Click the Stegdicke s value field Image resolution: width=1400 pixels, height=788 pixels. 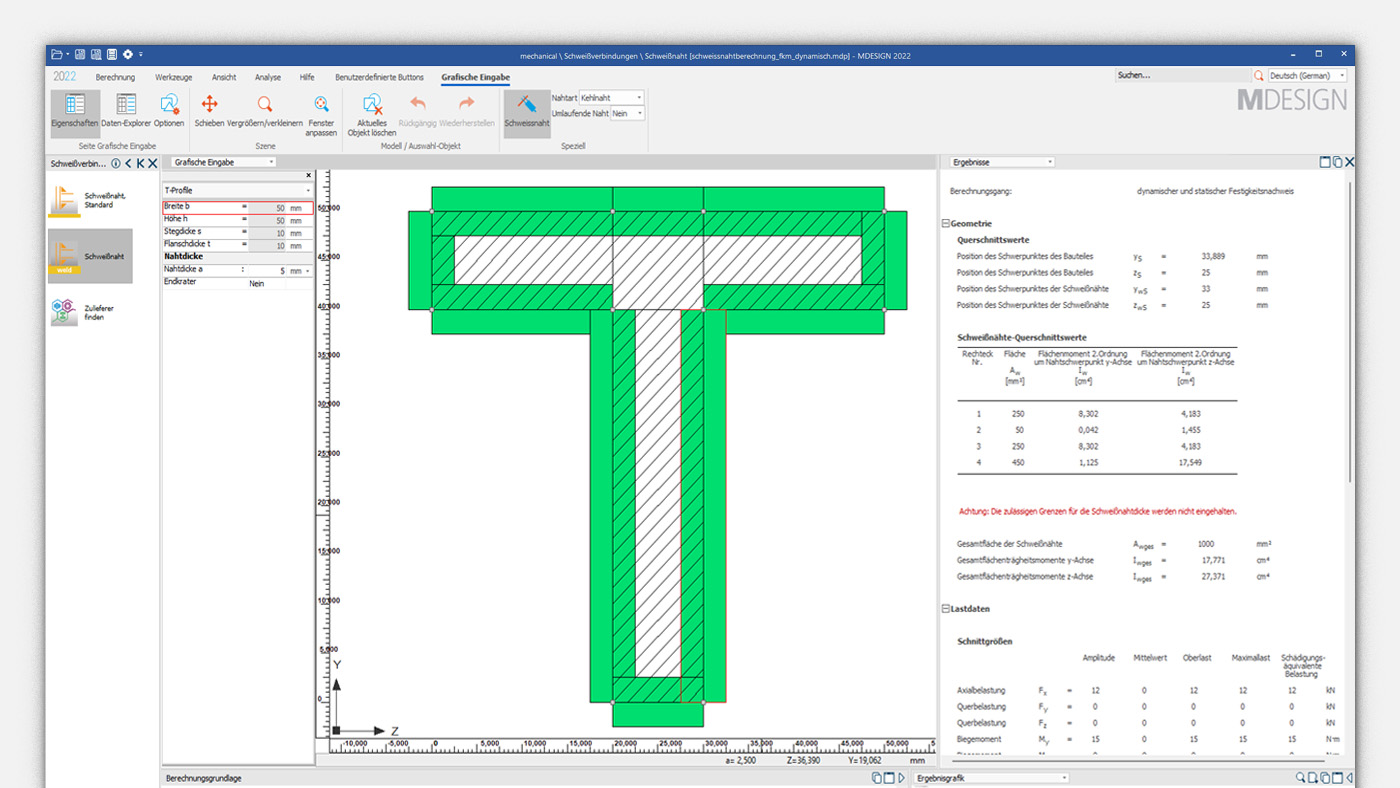click(267, 232)
